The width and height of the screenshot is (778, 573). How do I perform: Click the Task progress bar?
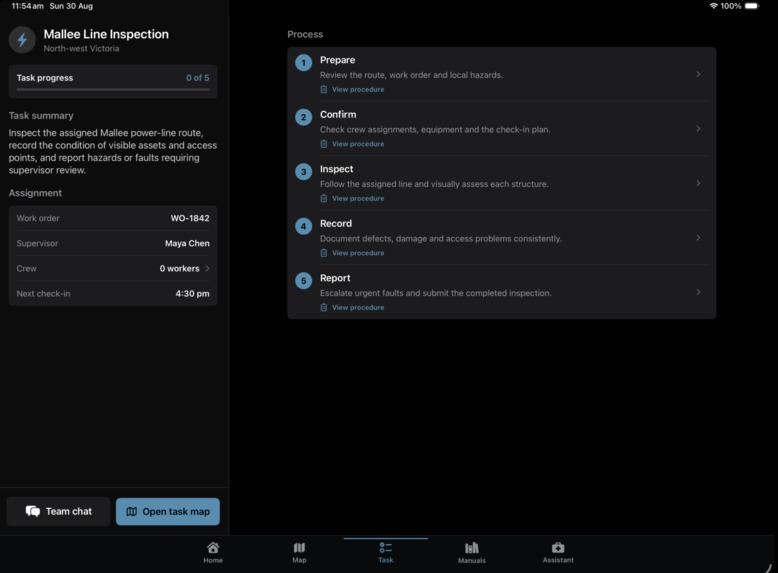pos(113,90)
